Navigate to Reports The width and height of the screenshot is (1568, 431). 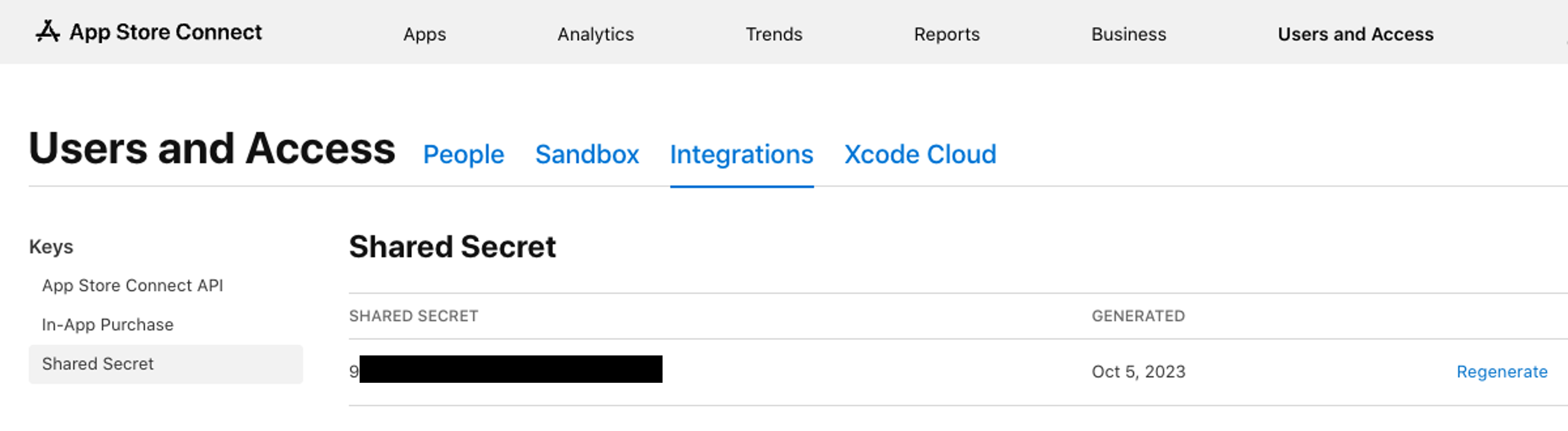point(947,35)
